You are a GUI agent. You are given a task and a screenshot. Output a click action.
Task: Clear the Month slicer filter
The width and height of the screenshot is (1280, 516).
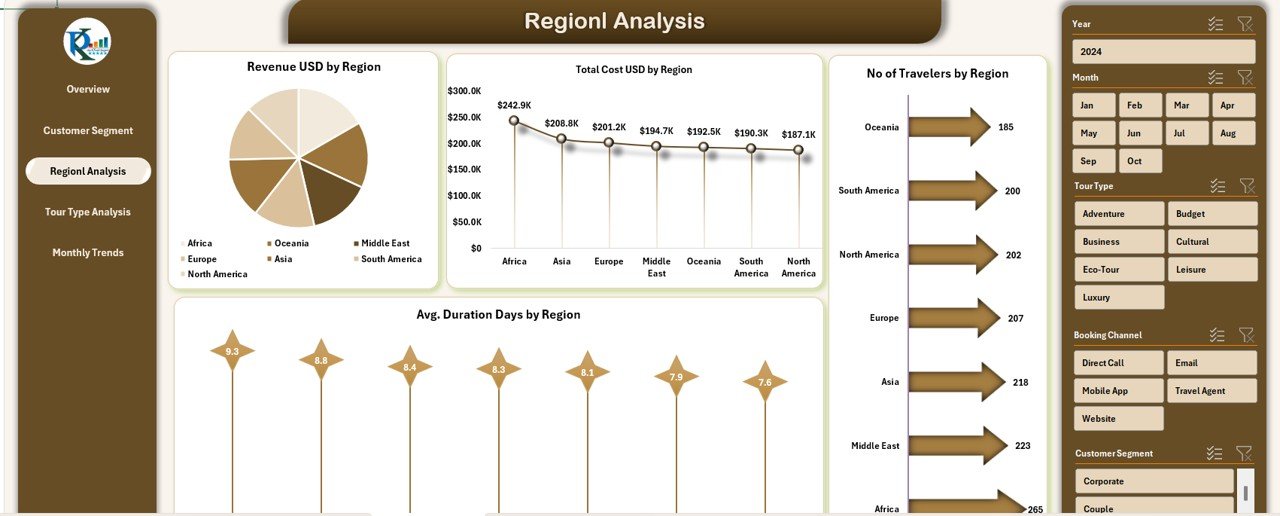1245,77
